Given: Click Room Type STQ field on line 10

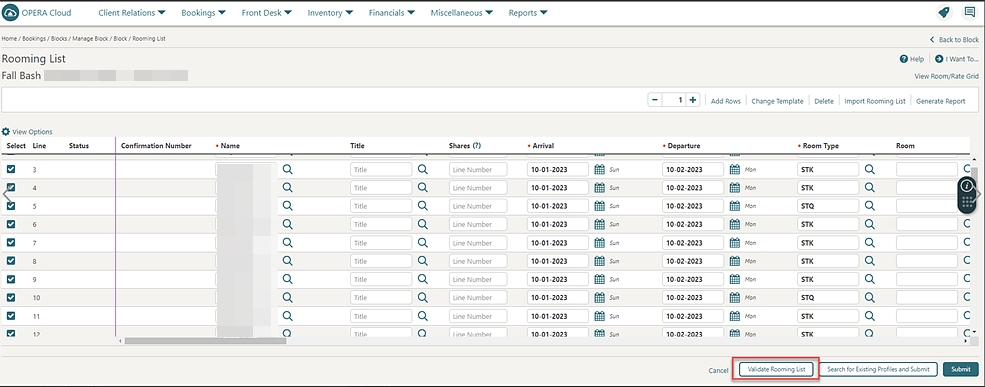Looking at the screenshot, I should pos(828,297).
